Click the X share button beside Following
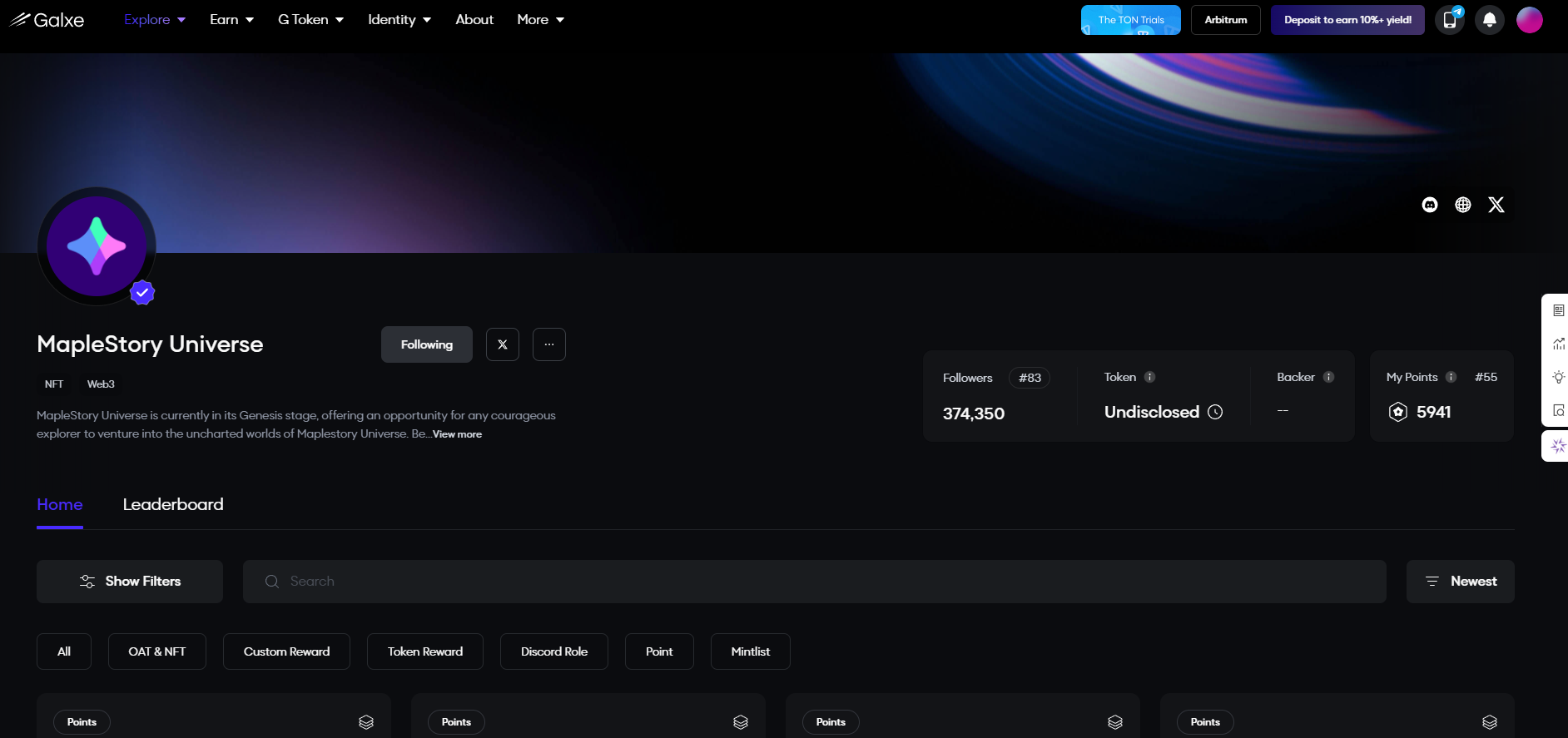1568x738 pixels. [503, 344]
